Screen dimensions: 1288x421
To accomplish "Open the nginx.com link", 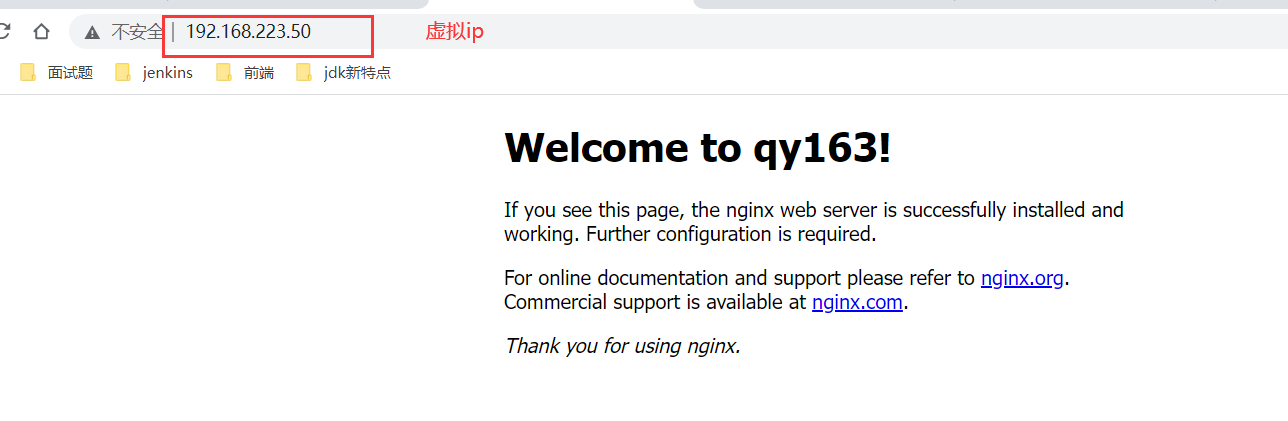I will click(857, 302).
